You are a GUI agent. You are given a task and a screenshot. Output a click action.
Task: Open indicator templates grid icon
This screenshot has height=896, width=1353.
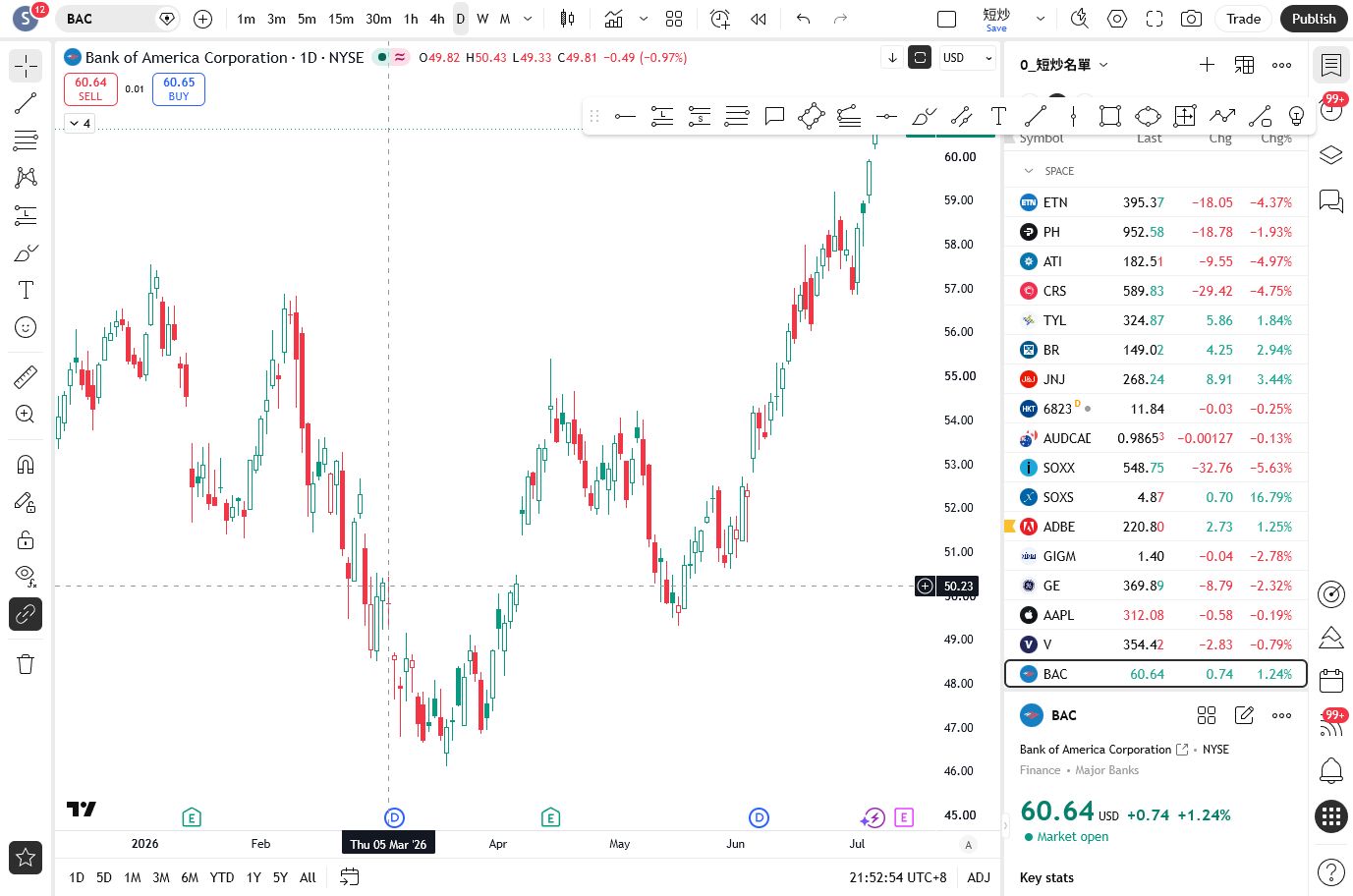[x=674, y=19]
